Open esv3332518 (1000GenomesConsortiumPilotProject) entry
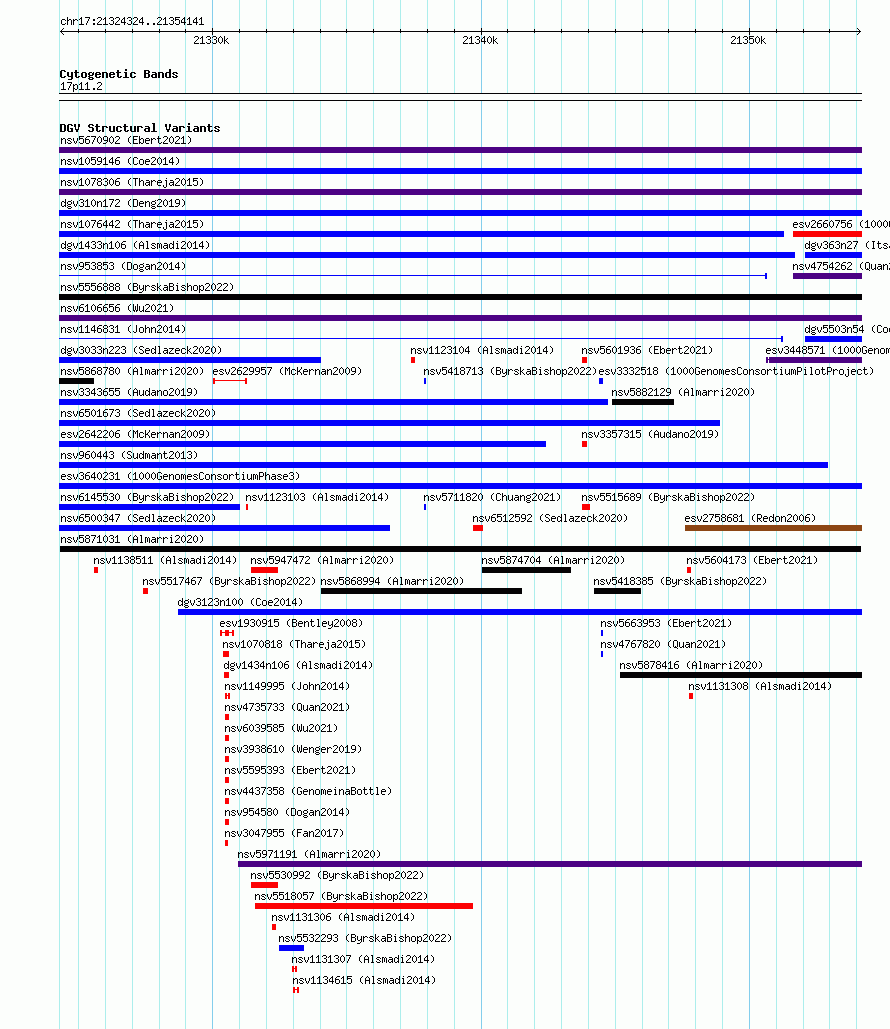 [736, 371]
